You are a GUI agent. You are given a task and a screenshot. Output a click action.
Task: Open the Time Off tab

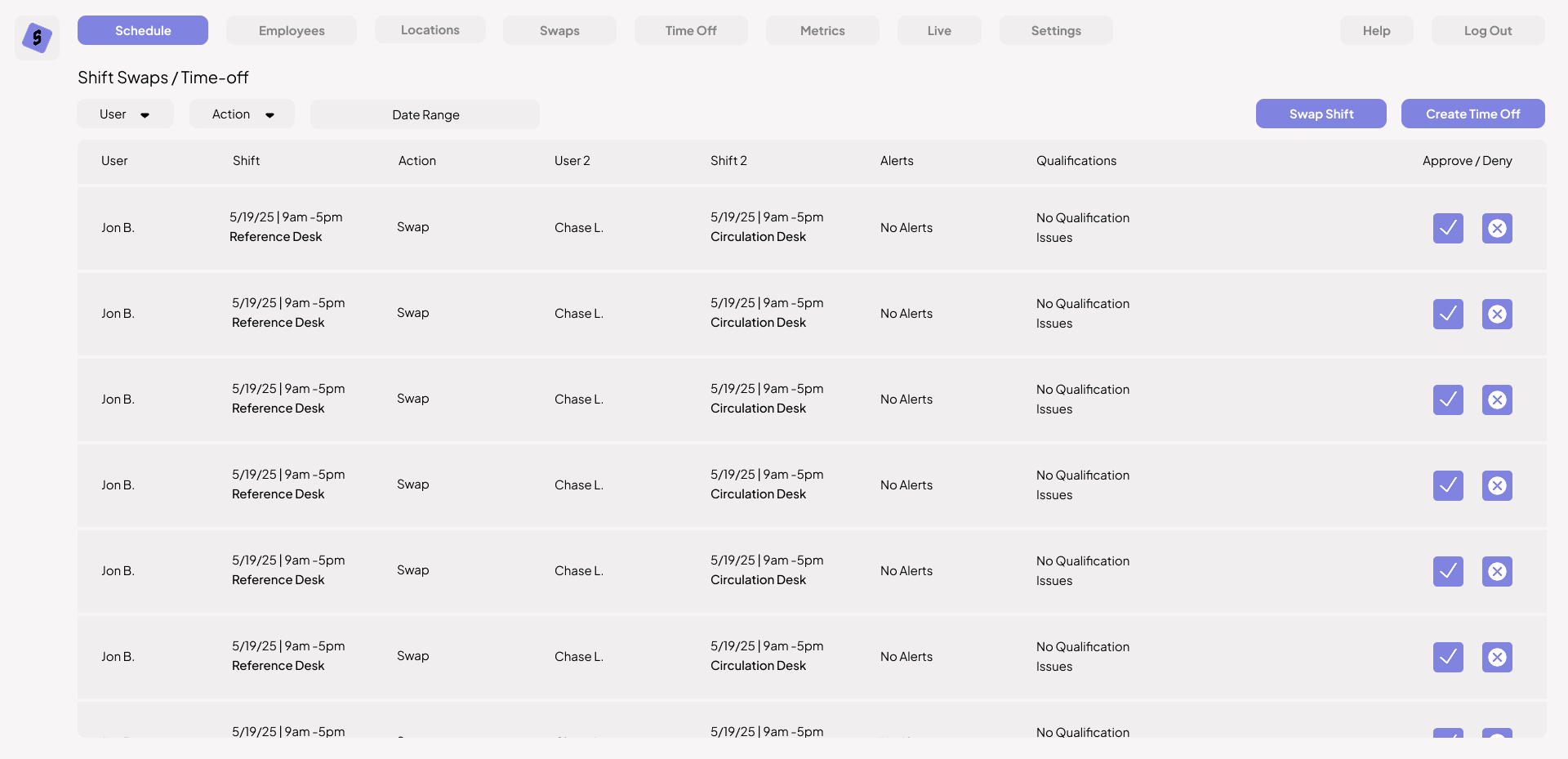690,30
